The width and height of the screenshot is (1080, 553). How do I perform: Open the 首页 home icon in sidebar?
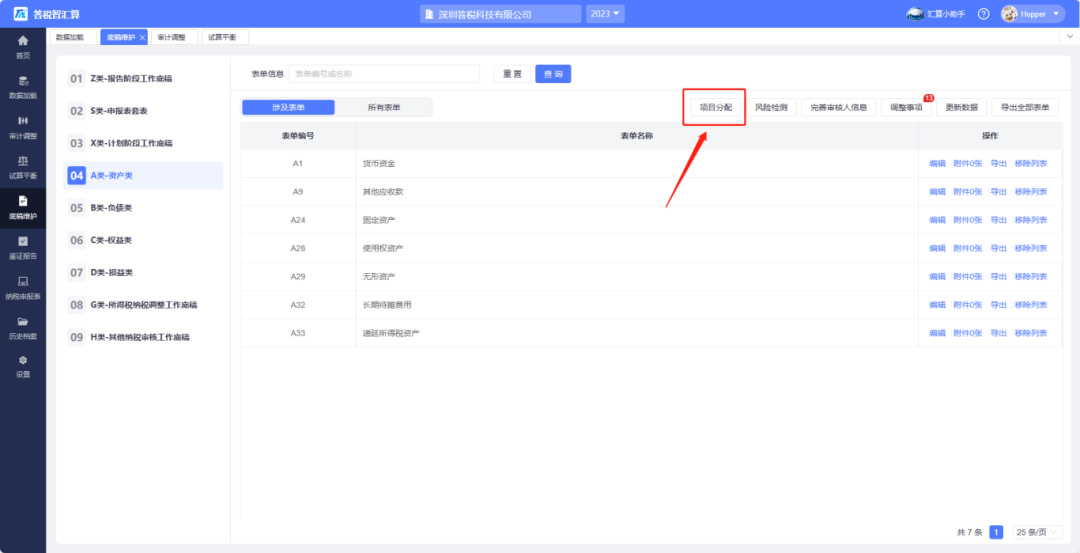coord(23,41)
